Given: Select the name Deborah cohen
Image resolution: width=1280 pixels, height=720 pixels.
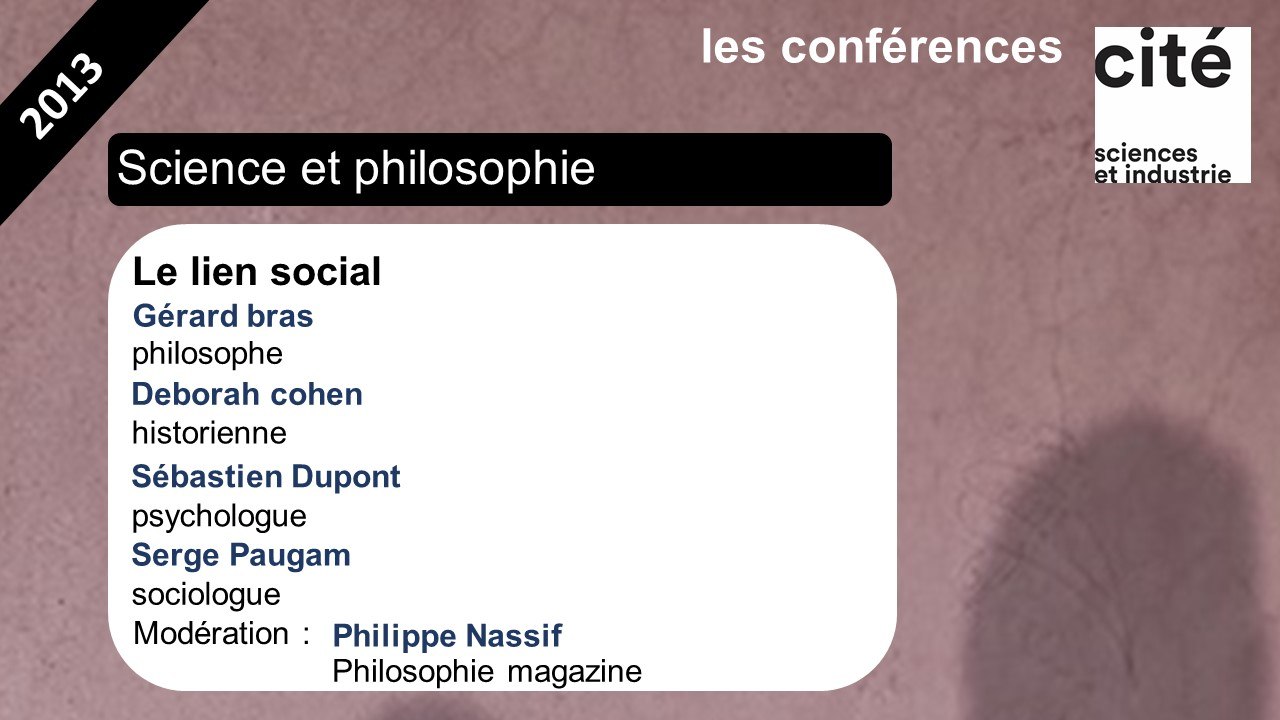Looking at the screenshot, I should 247,394.
